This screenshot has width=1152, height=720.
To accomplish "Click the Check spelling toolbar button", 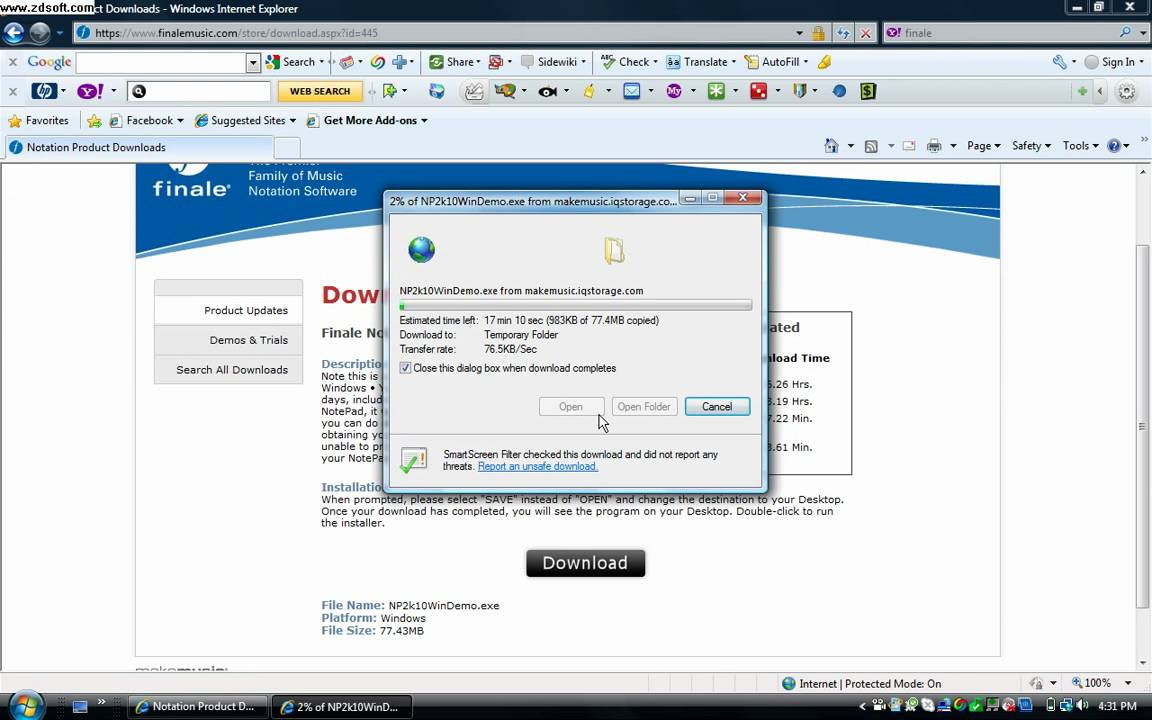I will (x=629, y=62).
